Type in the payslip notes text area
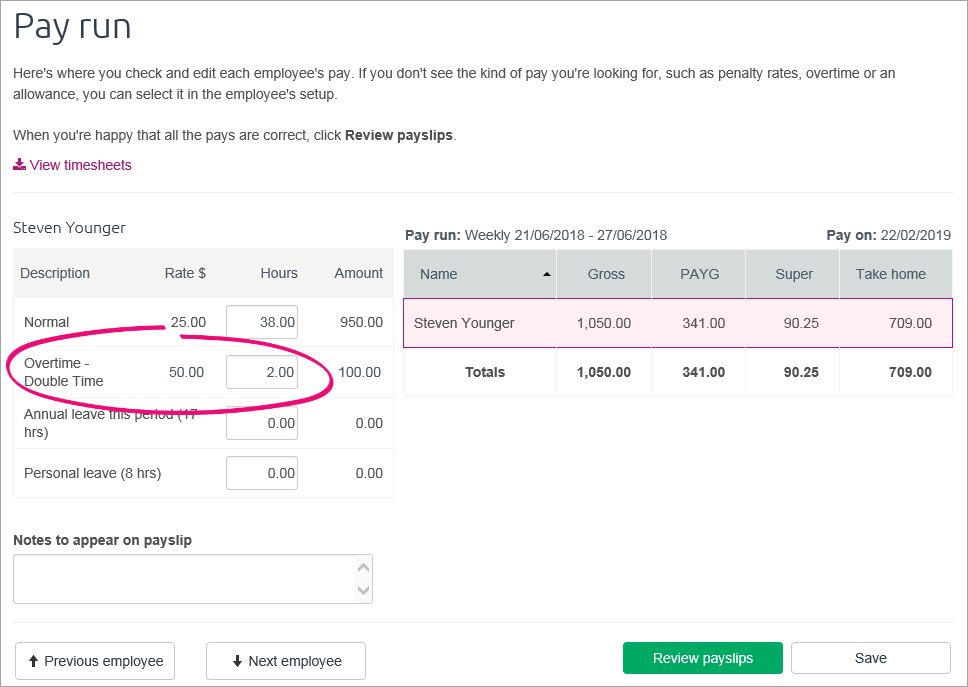The width and height of the screenshot is (968, 687). click(x=185, y=579)
